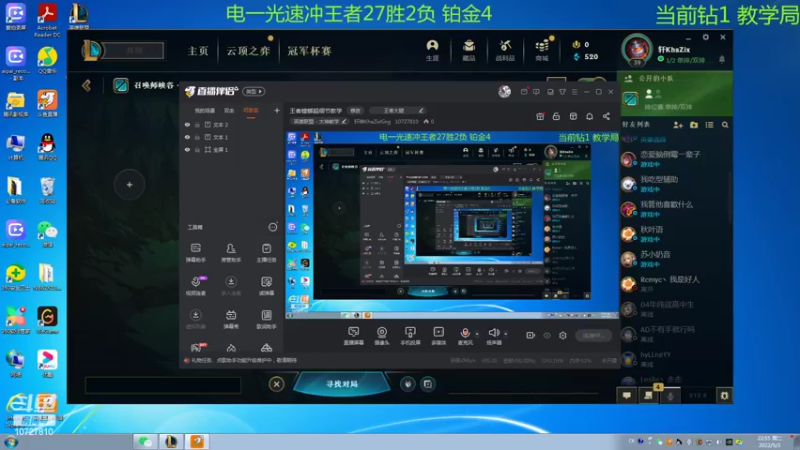Click the padlock icon beside the bell

tap(556, 116)
